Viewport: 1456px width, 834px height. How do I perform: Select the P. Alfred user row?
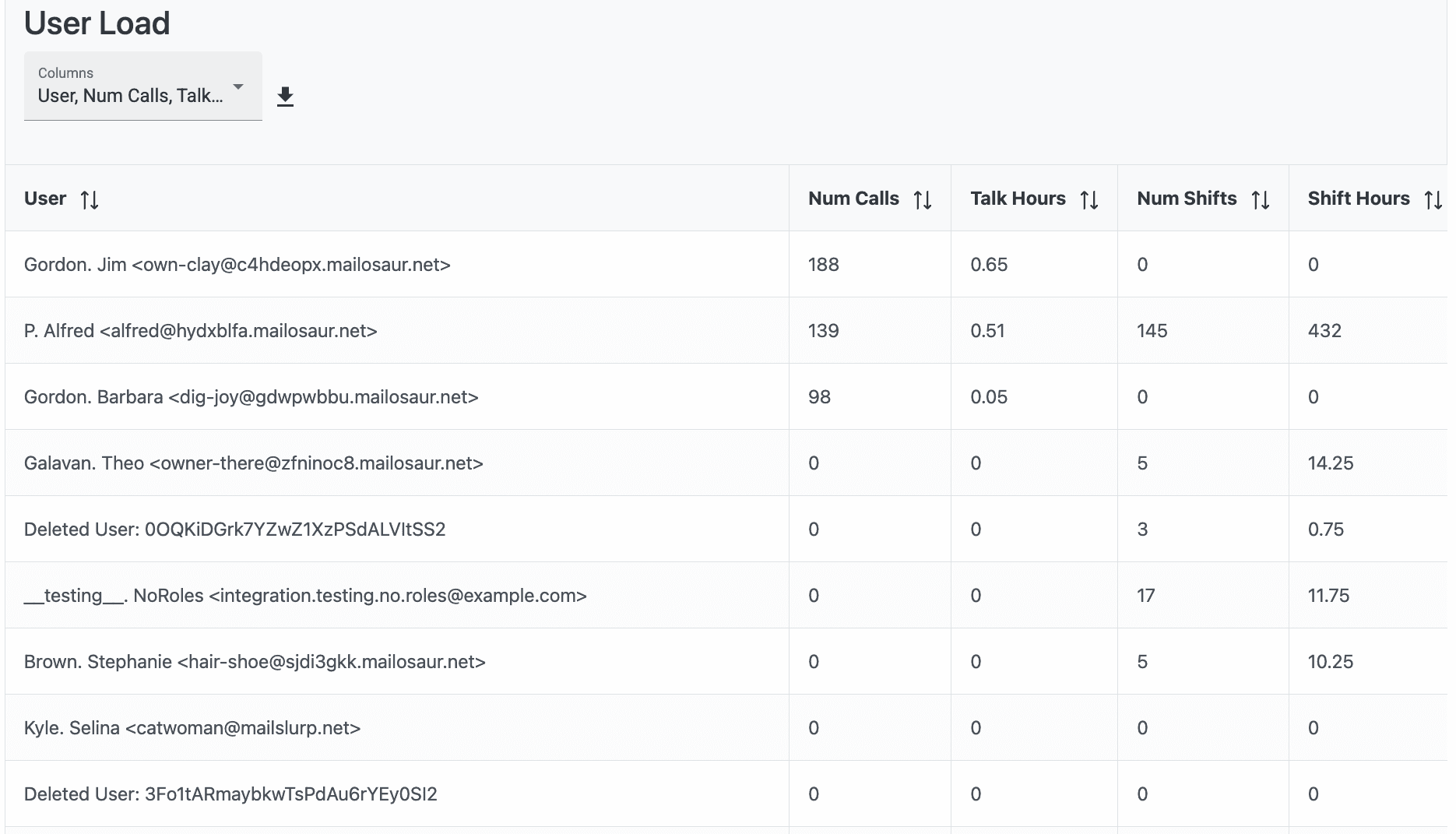(x=726, y=330)
